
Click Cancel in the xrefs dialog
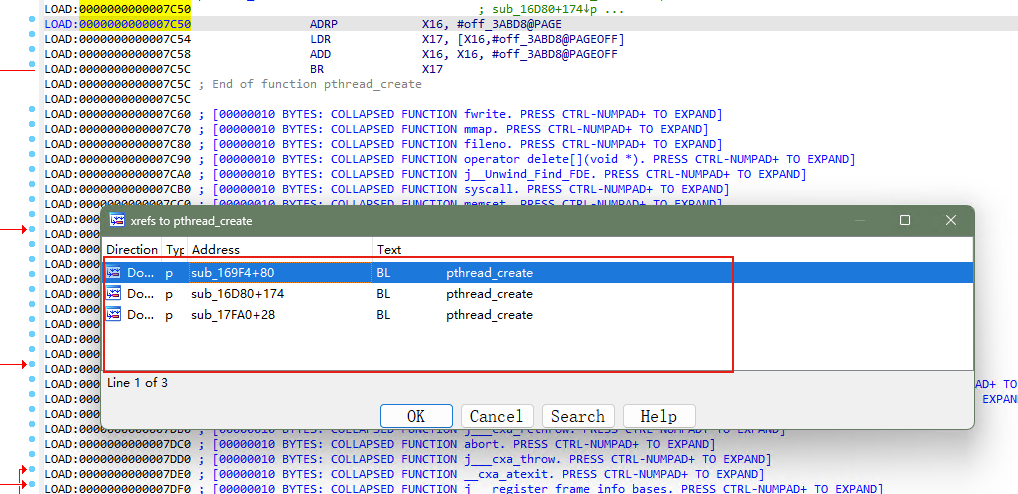[497, 416]
